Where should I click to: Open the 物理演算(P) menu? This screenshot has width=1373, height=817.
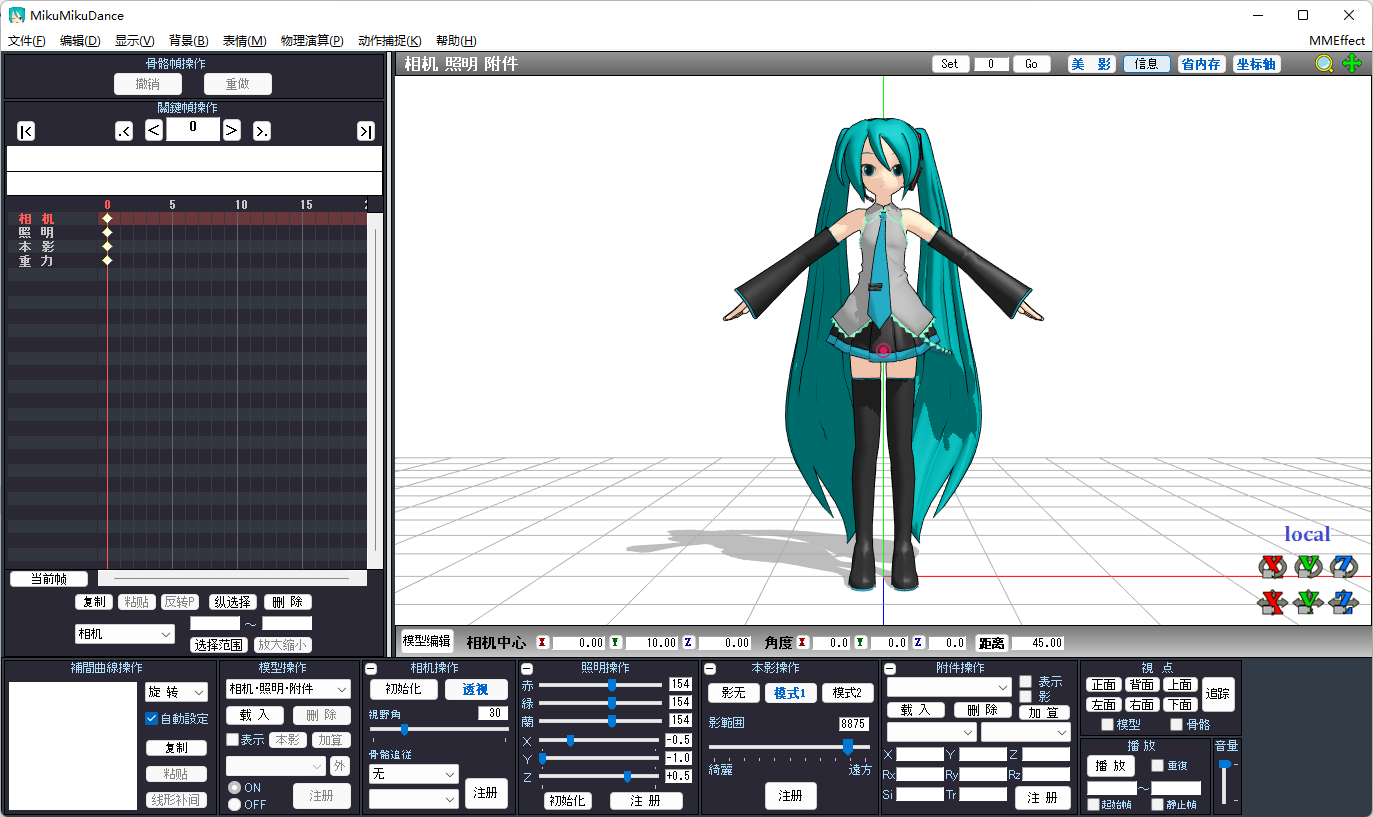312,41
